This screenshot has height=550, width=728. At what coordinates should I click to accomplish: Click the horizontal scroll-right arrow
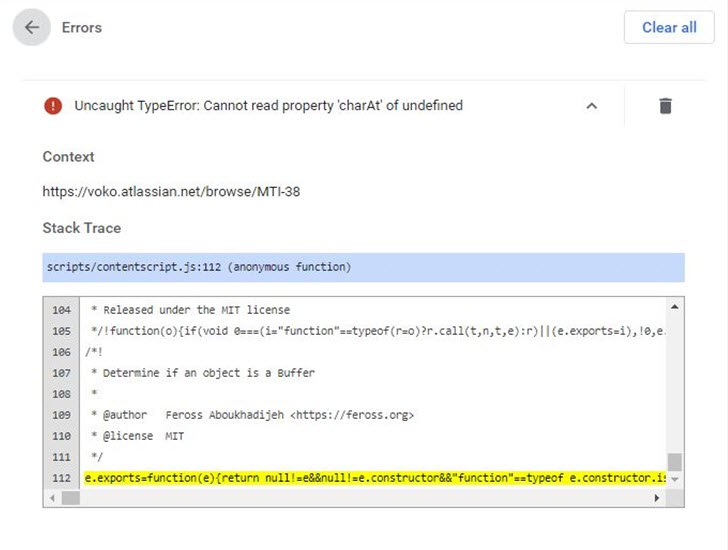tap(658, 497)
